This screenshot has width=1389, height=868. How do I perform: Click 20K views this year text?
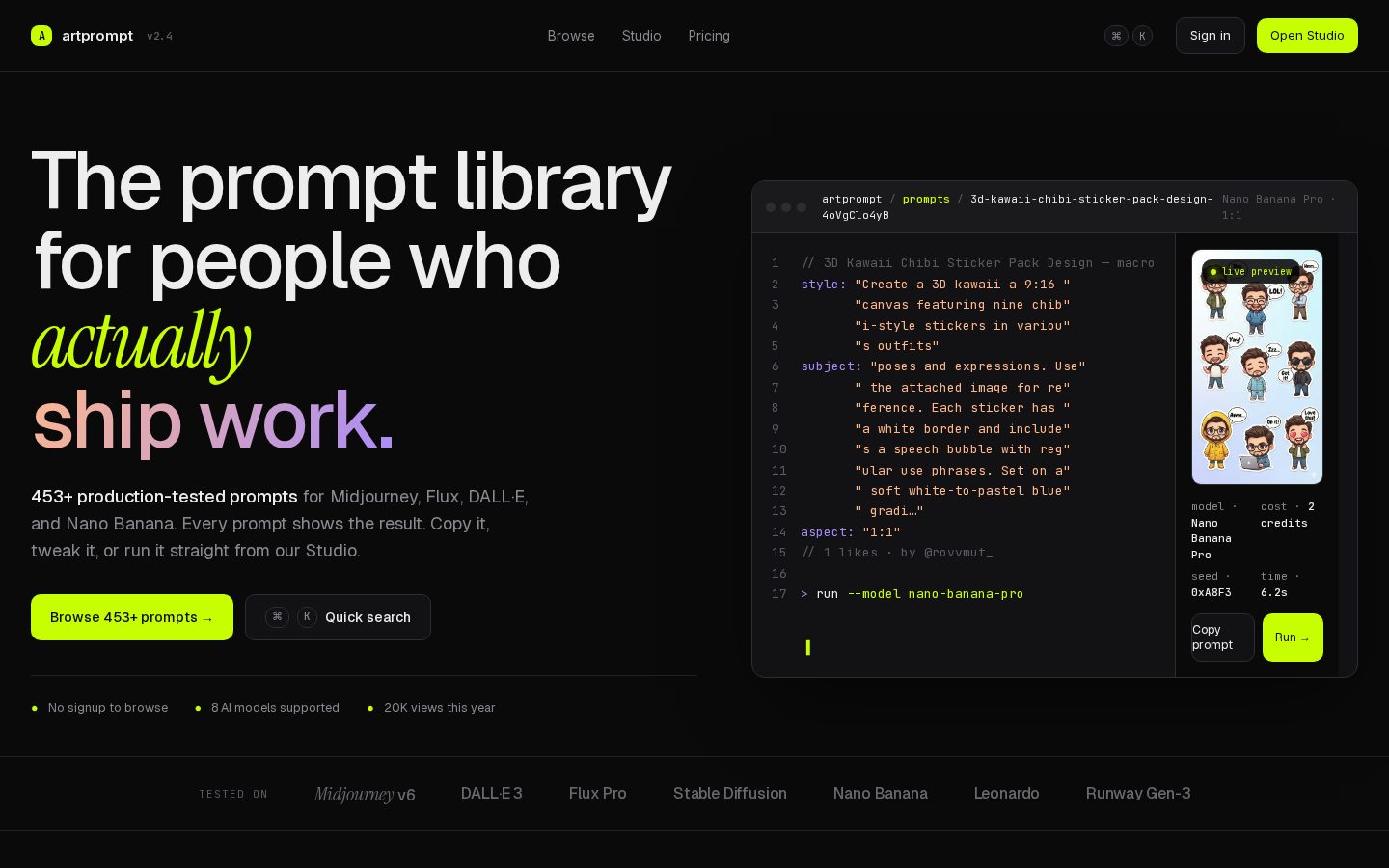pos(440,708)
